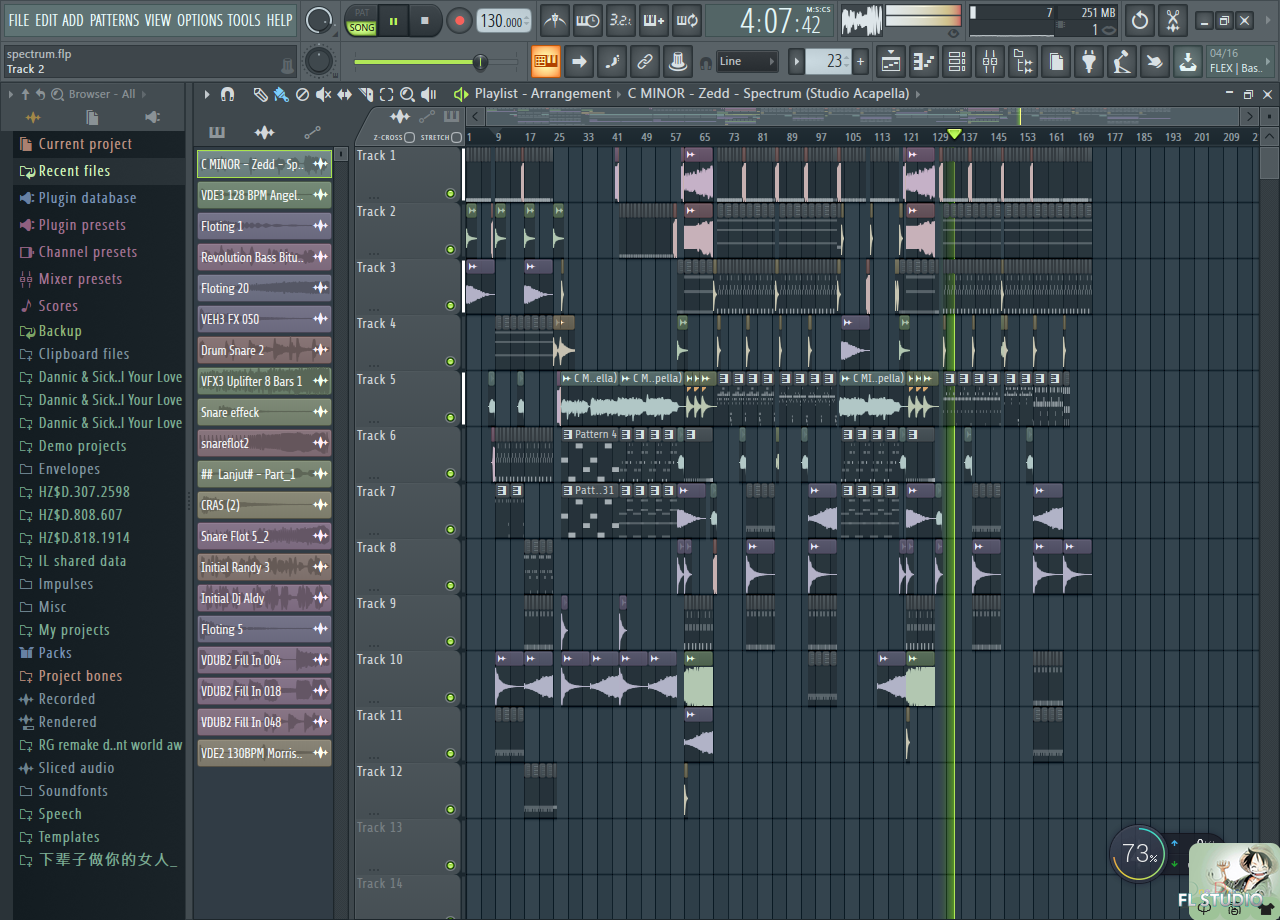1280x920 pixels.
Task: Enable wait for input to start playing
Action: click(x=588, y=20)
